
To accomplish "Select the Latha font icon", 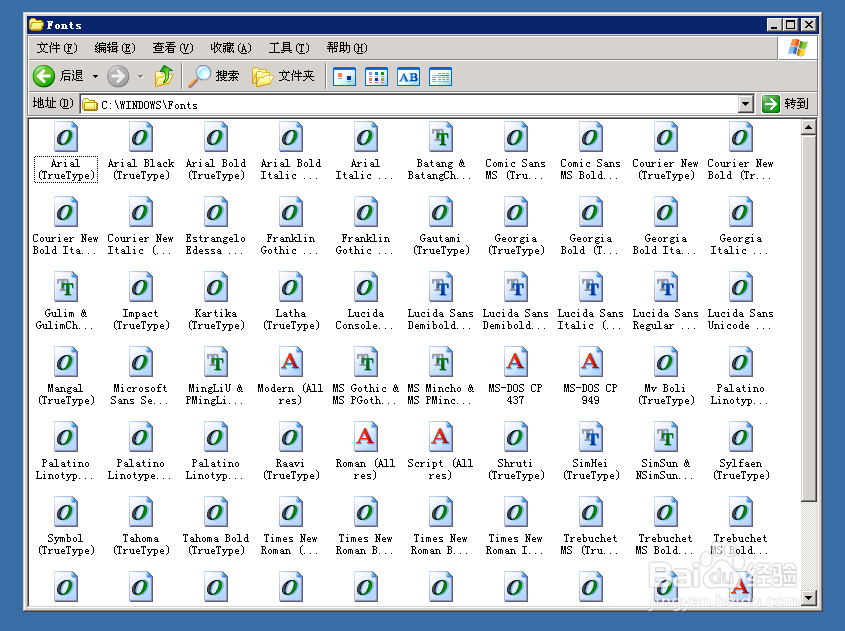I will pos(290,287).
